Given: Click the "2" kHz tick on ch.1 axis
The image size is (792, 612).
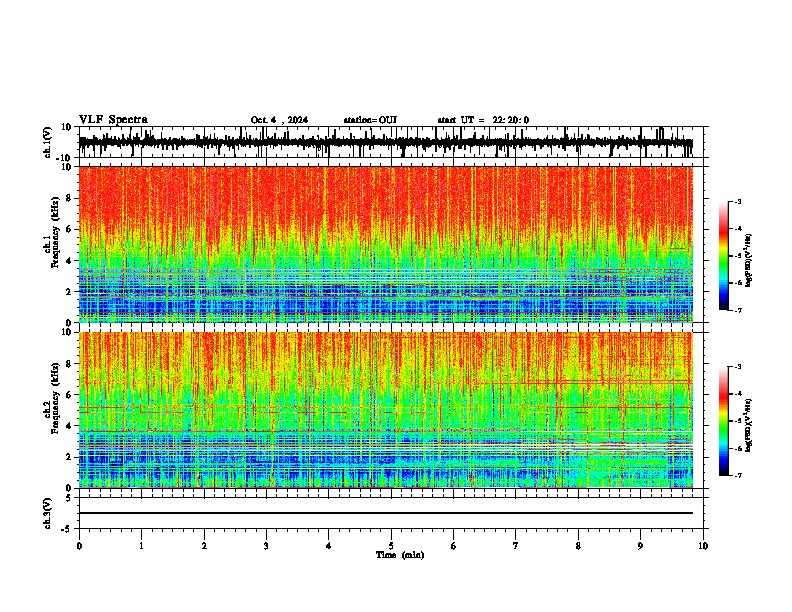Looking at the screenshot, I should pos(69,292).
